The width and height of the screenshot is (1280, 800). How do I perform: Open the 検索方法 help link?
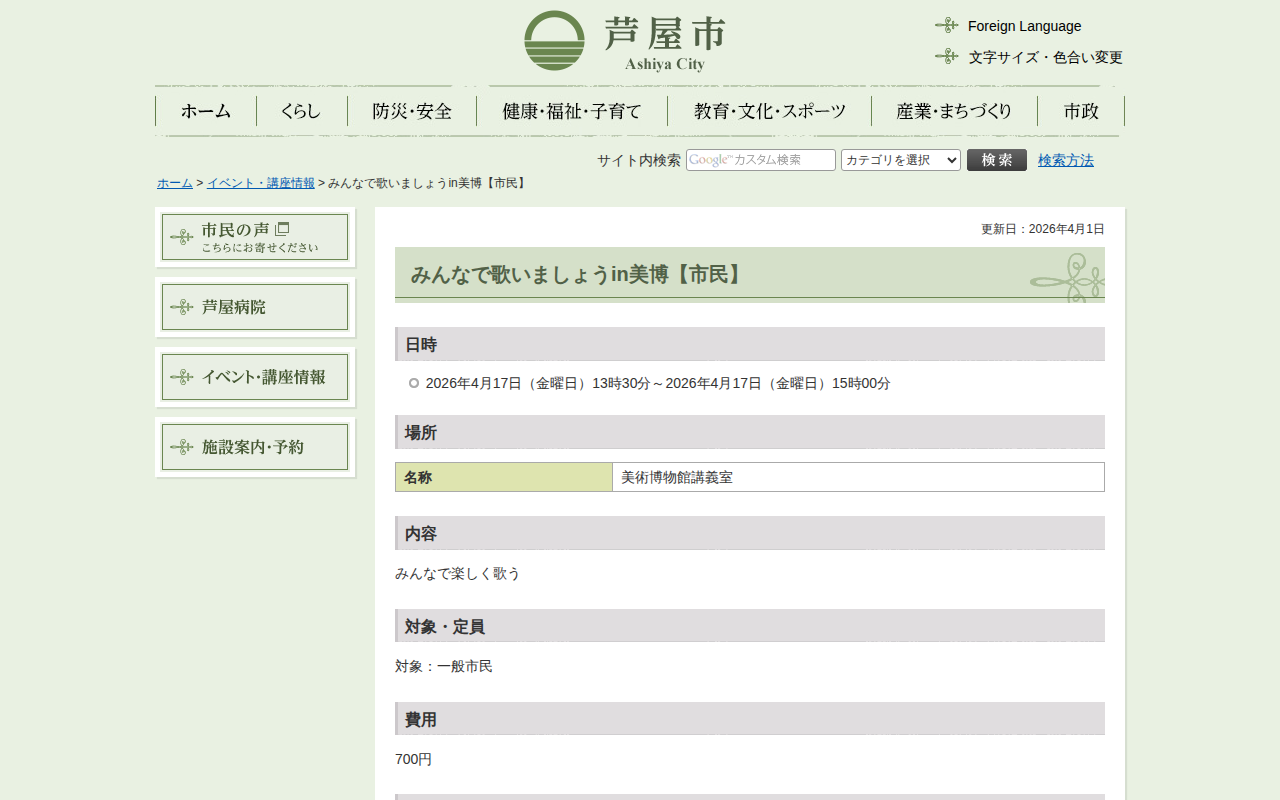[x=1065, y=160]
